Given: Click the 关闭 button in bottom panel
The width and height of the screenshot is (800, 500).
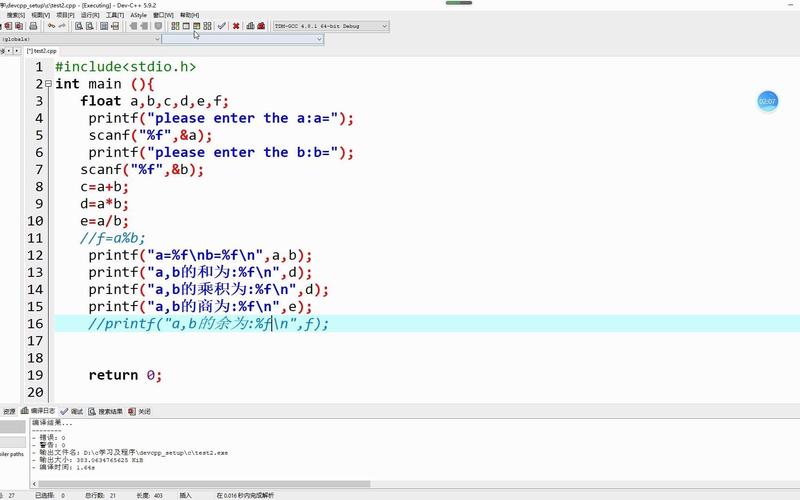Looking at the screenshot, I should 144,411.
